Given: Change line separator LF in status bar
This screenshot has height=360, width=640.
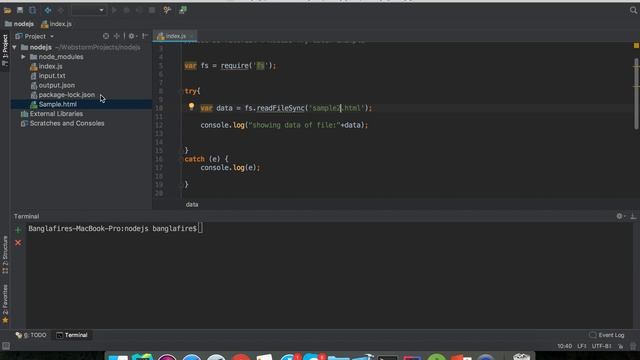Looking at the screenshot, I should [x=582, y=346].
